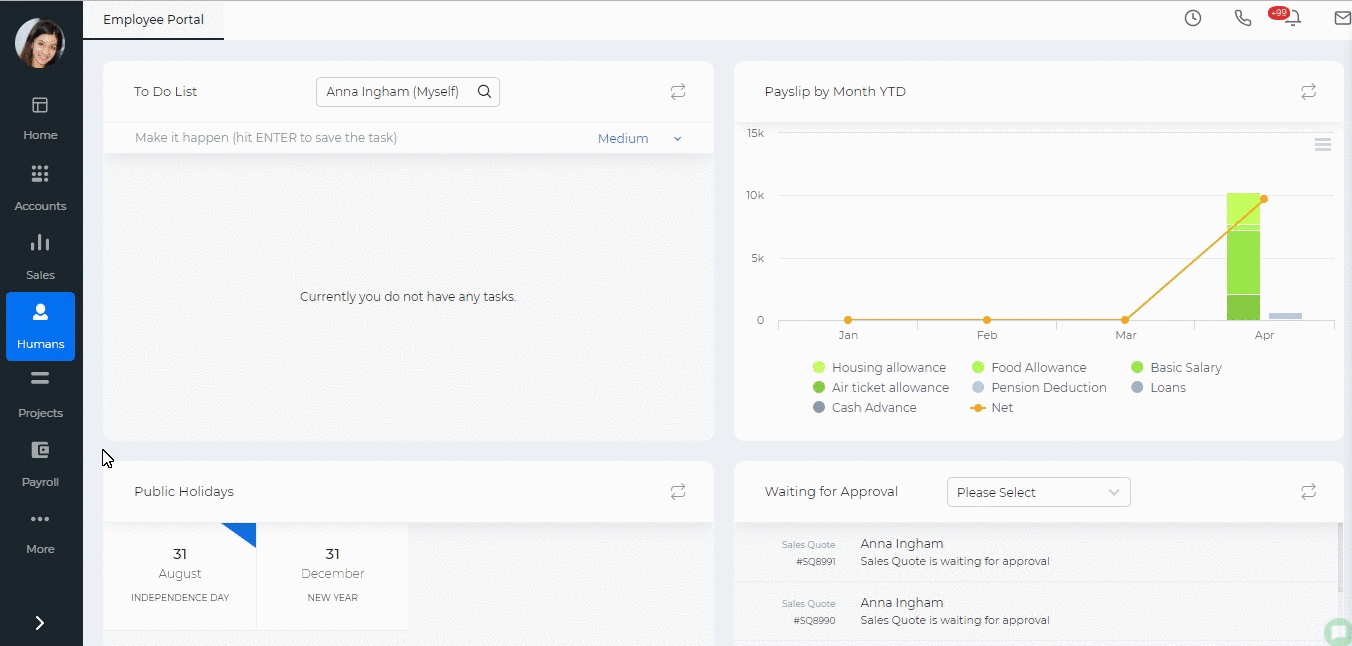The height and width of the screenshot is (646, 1352).
Task: Open the Sales module
Action: click(x=40, y=257)
